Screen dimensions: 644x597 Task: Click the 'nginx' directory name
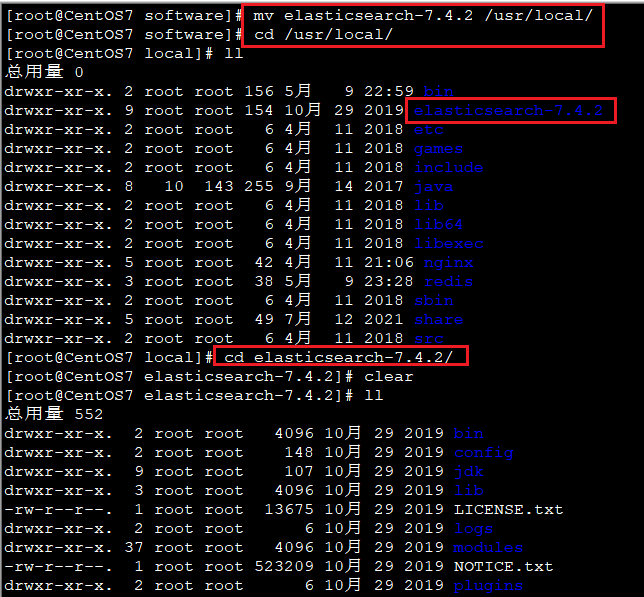448,263
